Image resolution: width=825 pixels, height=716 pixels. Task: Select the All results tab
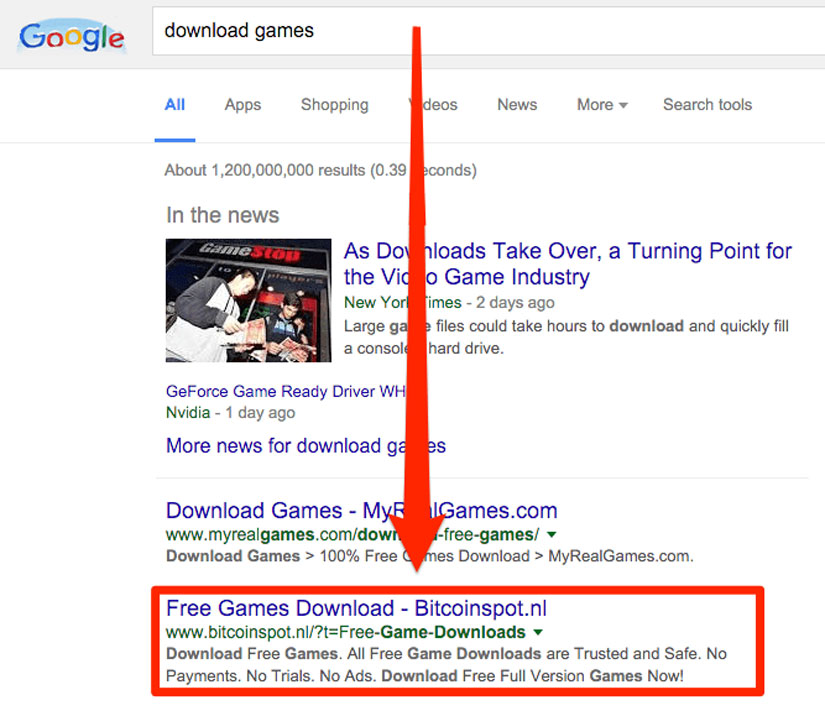175,105
